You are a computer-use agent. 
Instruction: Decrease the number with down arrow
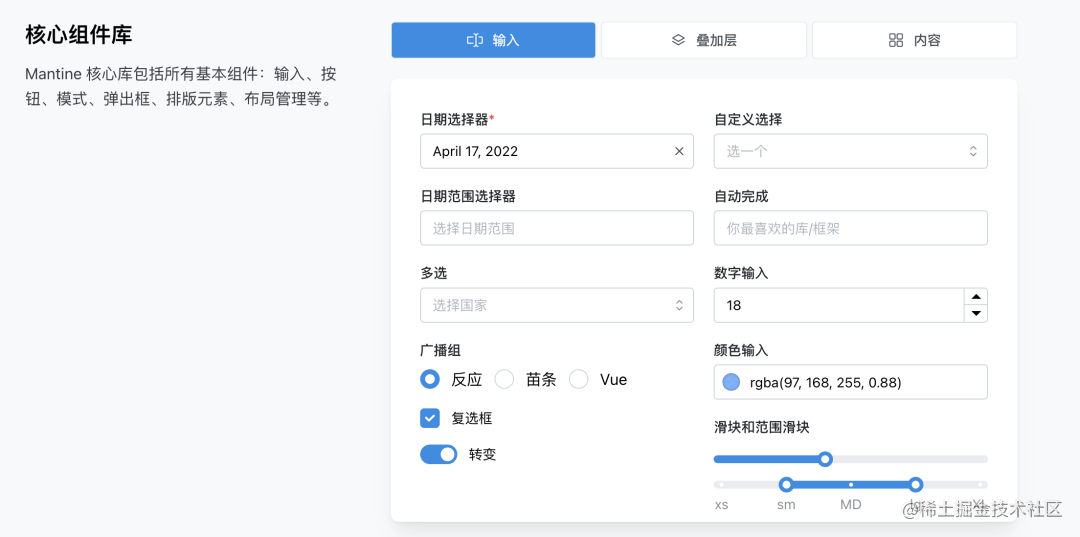(975, 313)
